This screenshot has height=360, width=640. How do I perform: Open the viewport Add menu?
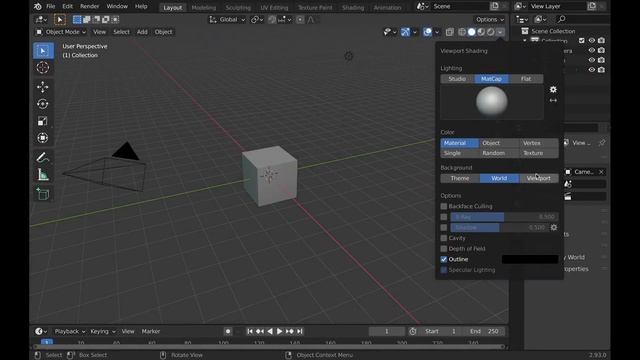(142, 32)
